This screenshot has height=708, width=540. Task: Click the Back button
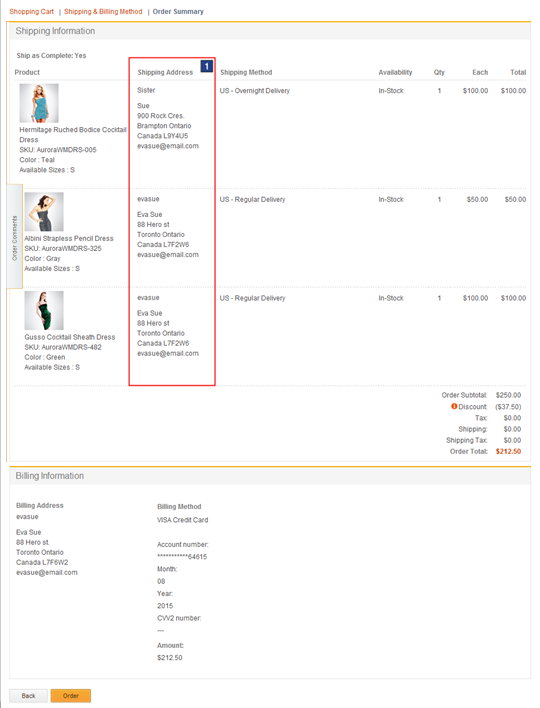point(28,696)
